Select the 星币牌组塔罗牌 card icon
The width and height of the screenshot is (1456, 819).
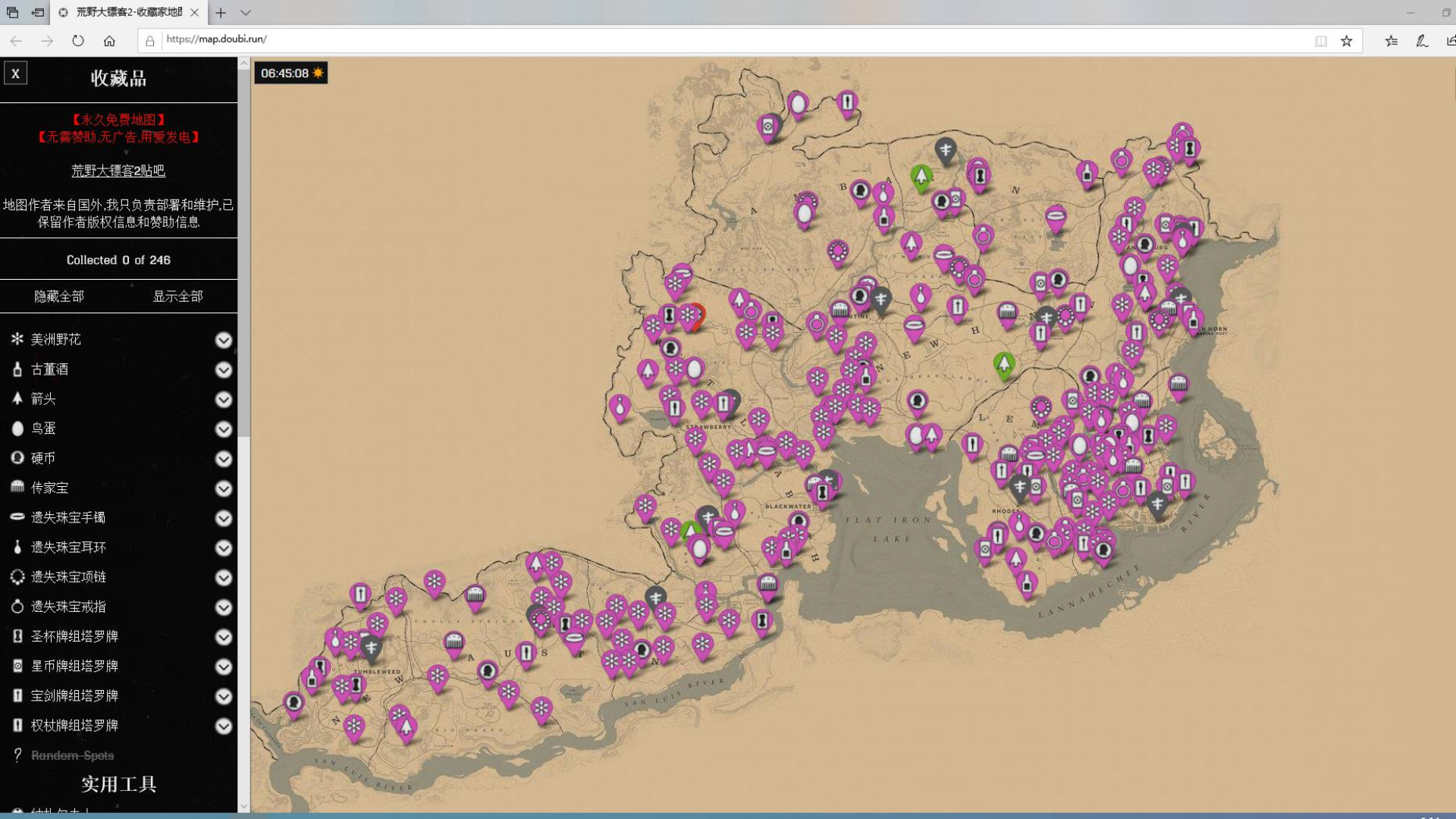[17, 666]
